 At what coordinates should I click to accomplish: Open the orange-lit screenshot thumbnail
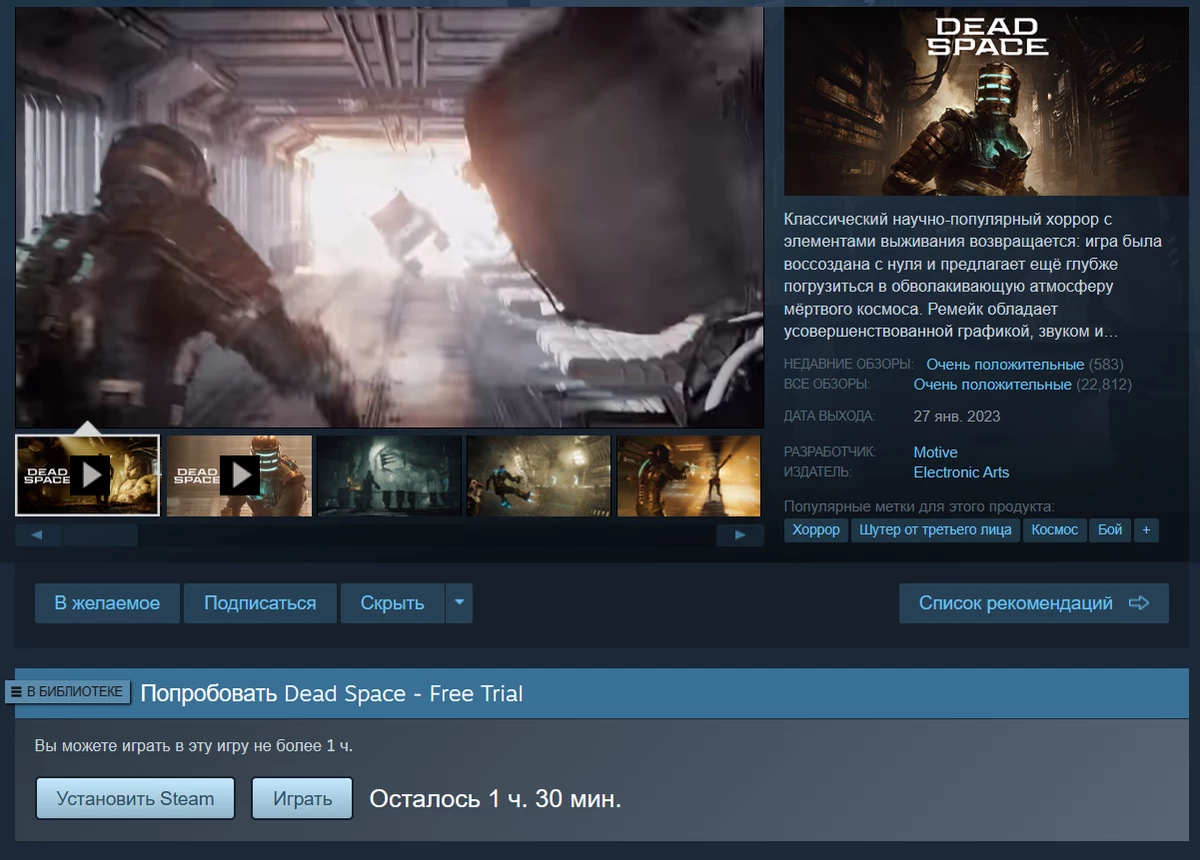point(690,475)
